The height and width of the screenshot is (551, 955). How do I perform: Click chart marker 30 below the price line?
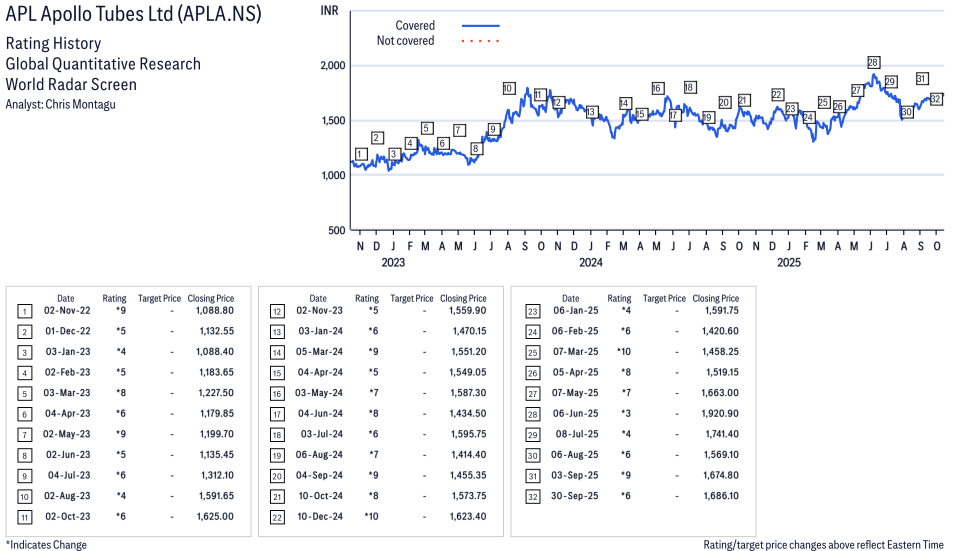906,112
